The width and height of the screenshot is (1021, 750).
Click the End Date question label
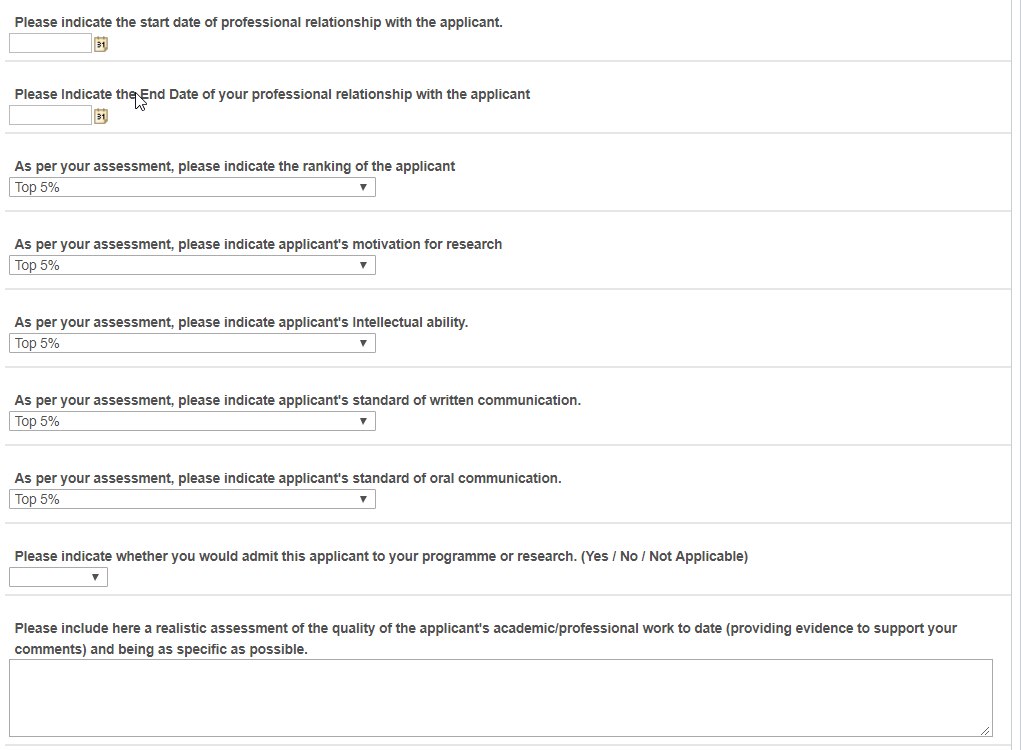click(272, 94)
